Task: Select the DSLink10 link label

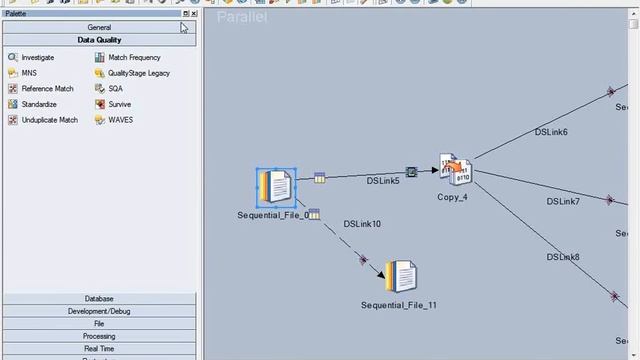Action: point(362,224)
